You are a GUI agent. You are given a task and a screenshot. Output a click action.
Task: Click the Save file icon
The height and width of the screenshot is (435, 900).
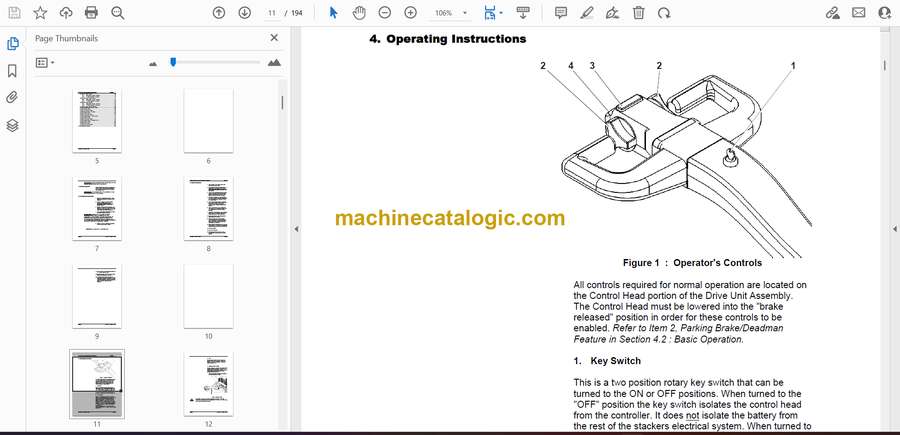[14, 13]
